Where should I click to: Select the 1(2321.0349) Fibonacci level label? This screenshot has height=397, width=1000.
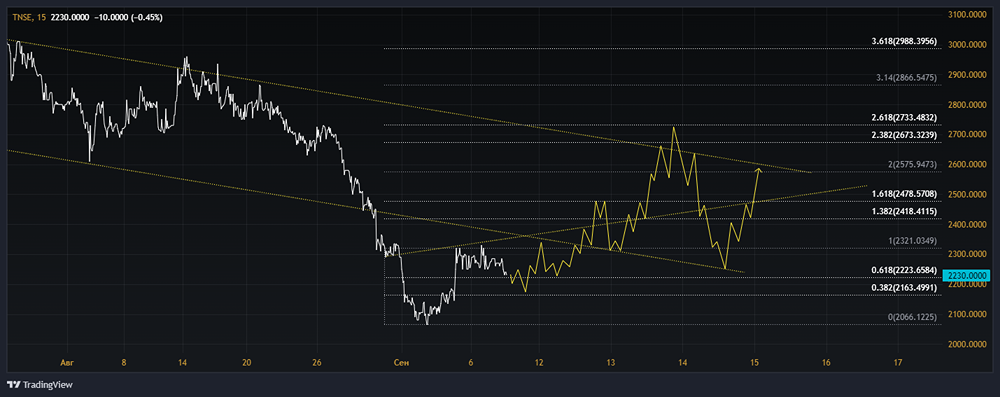click(x=912, y=241)
